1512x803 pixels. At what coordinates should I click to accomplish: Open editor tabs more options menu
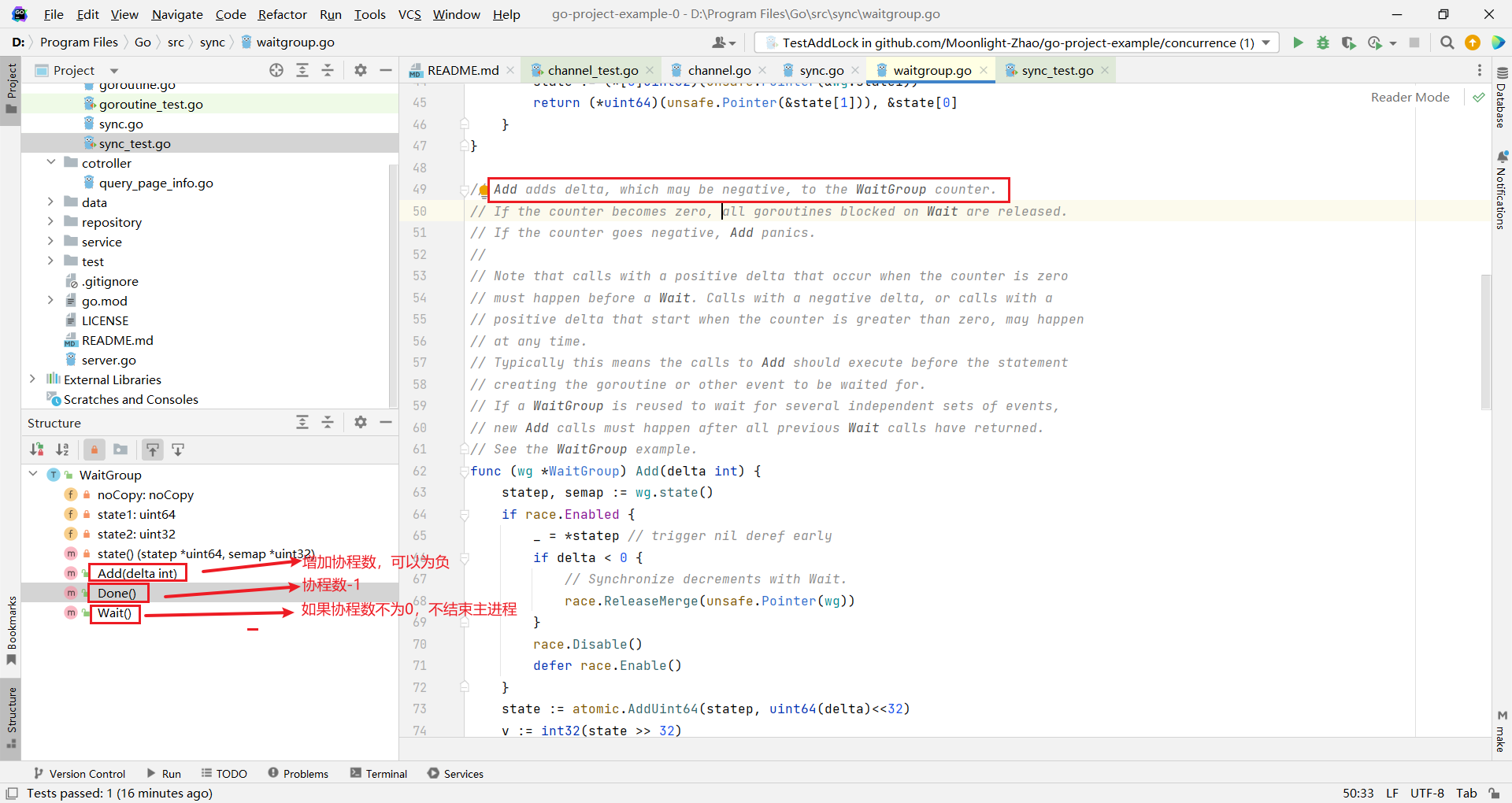[x=1480, y=70]
